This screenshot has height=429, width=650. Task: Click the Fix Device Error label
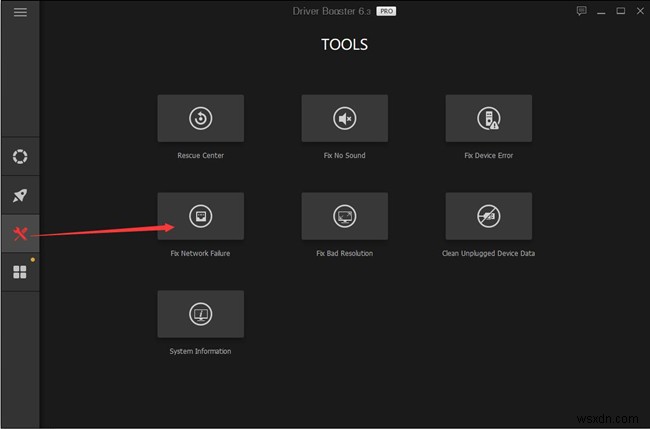pyautogui.click(x=489, y=155)
